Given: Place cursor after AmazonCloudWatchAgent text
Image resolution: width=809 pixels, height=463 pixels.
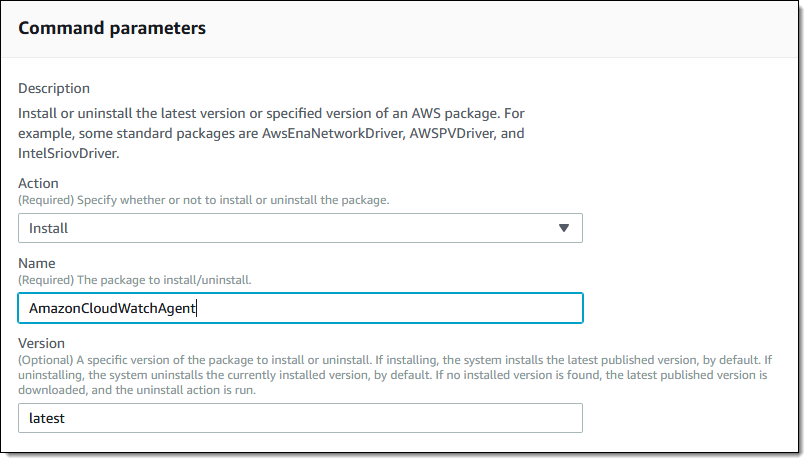Looking at the screenshot, I should click(x=197, y=308).
